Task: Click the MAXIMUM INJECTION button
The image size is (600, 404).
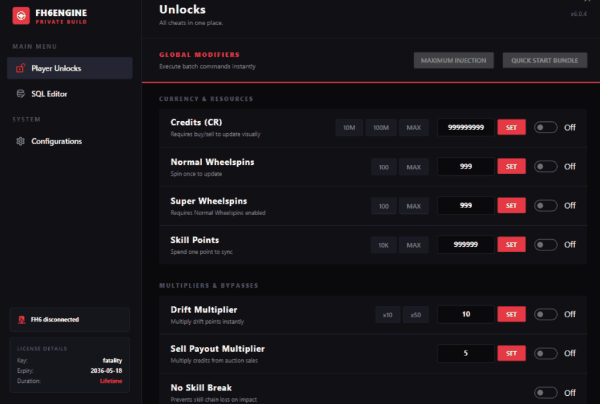Action: [453, 60]
